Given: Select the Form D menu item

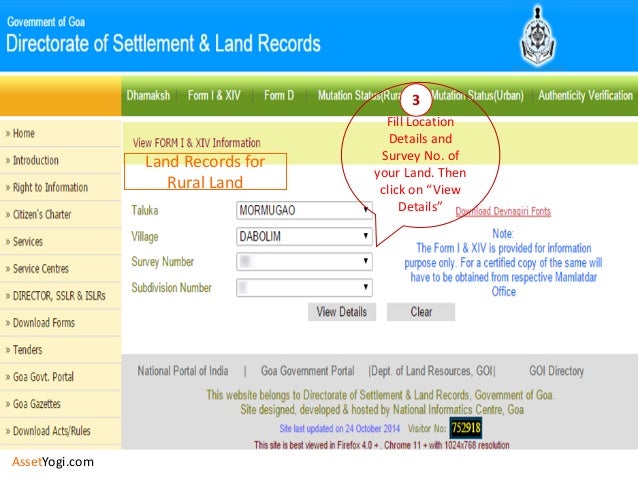Looking at the screenshot, I should pyautogui.click(x=279, y=96).
